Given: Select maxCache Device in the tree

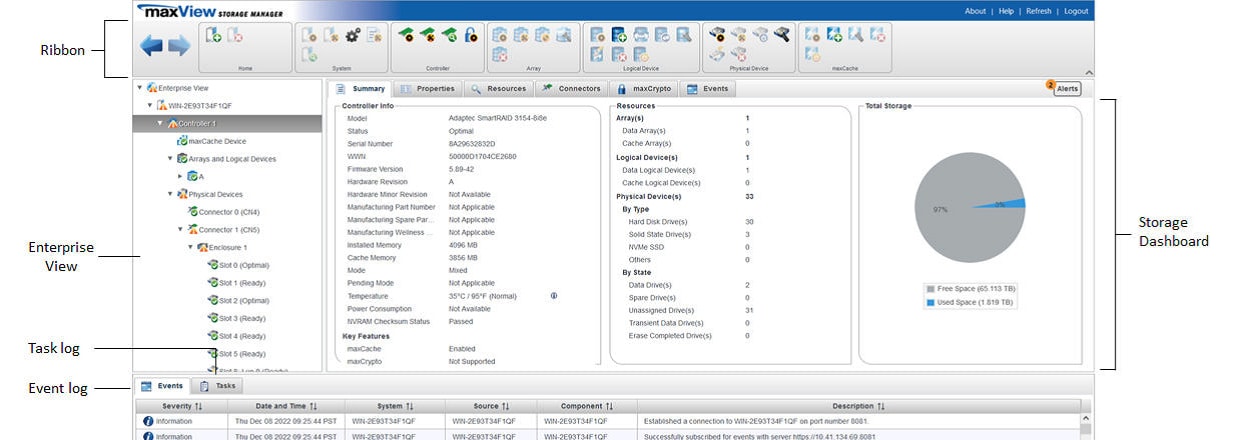Looking at the screenshot, I should click(210, 141).
